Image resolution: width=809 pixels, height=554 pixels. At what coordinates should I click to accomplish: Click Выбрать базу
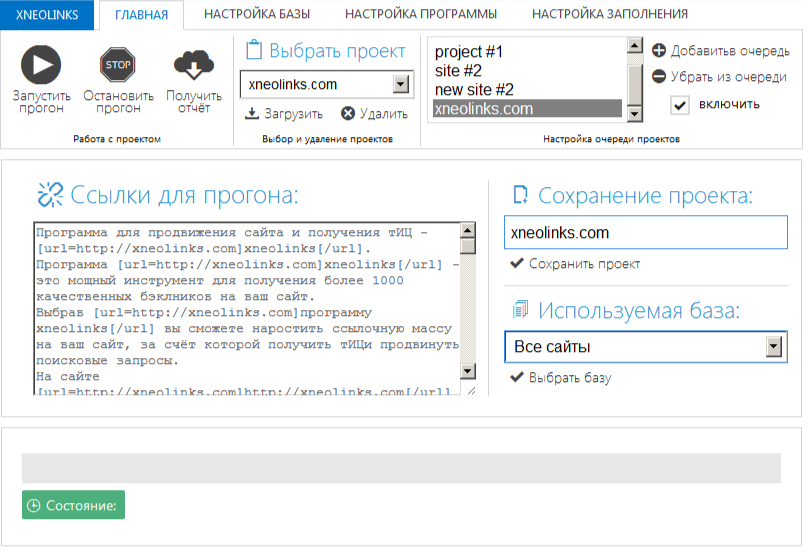[570, 378]
